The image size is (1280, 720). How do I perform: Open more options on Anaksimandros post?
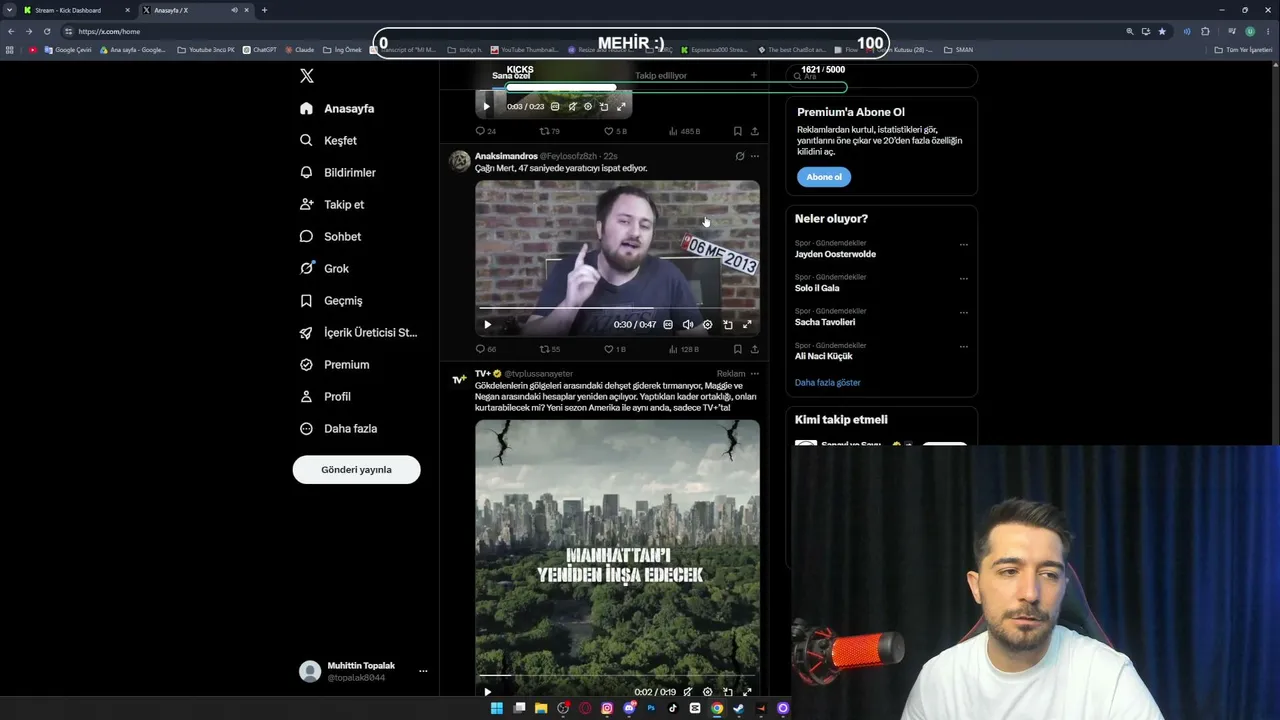(755, 156)
